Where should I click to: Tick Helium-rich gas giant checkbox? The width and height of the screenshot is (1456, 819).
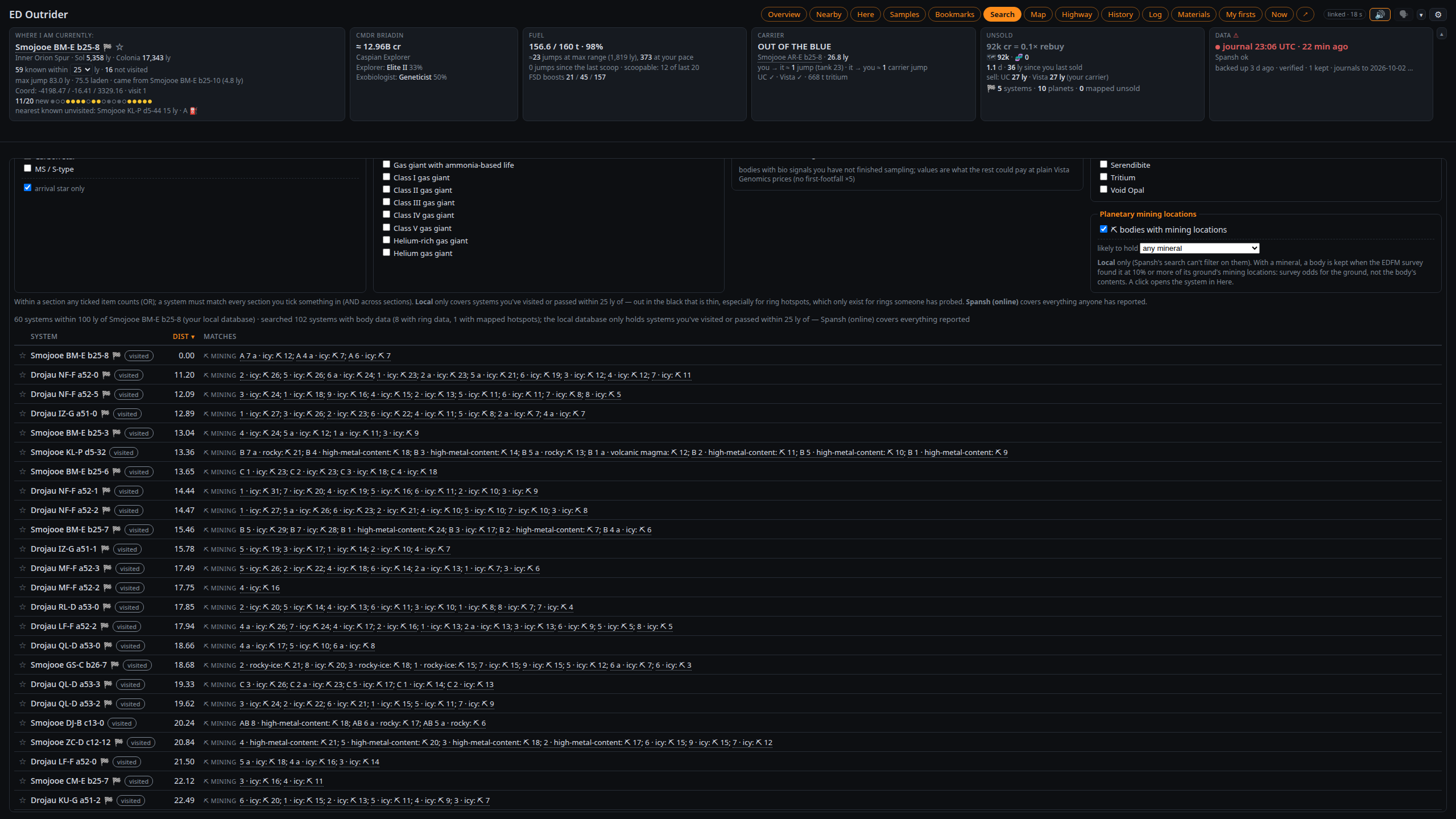point(386,240)
